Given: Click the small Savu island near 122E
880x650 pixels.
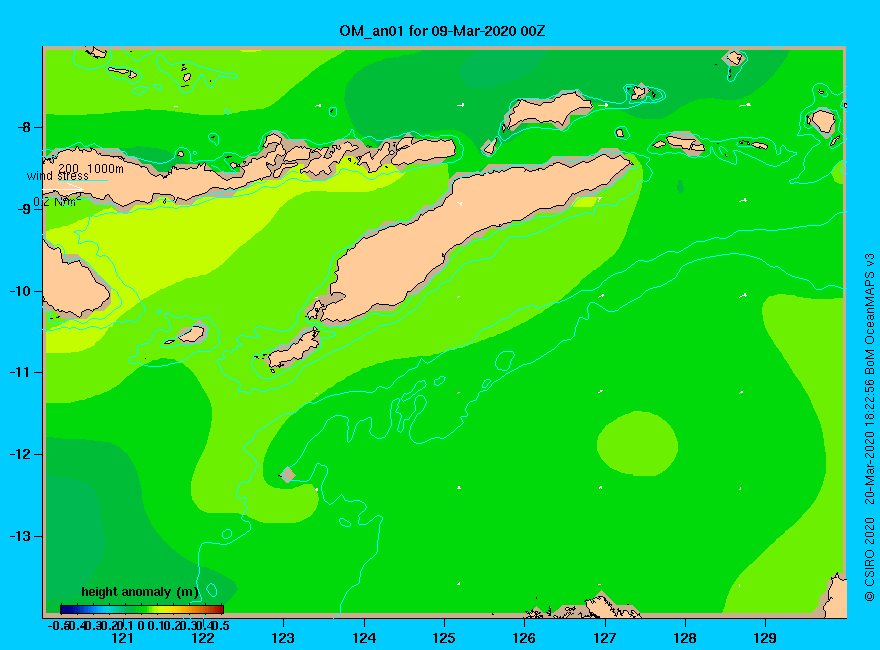Looking at the screenshot, I should click(191, 335).
